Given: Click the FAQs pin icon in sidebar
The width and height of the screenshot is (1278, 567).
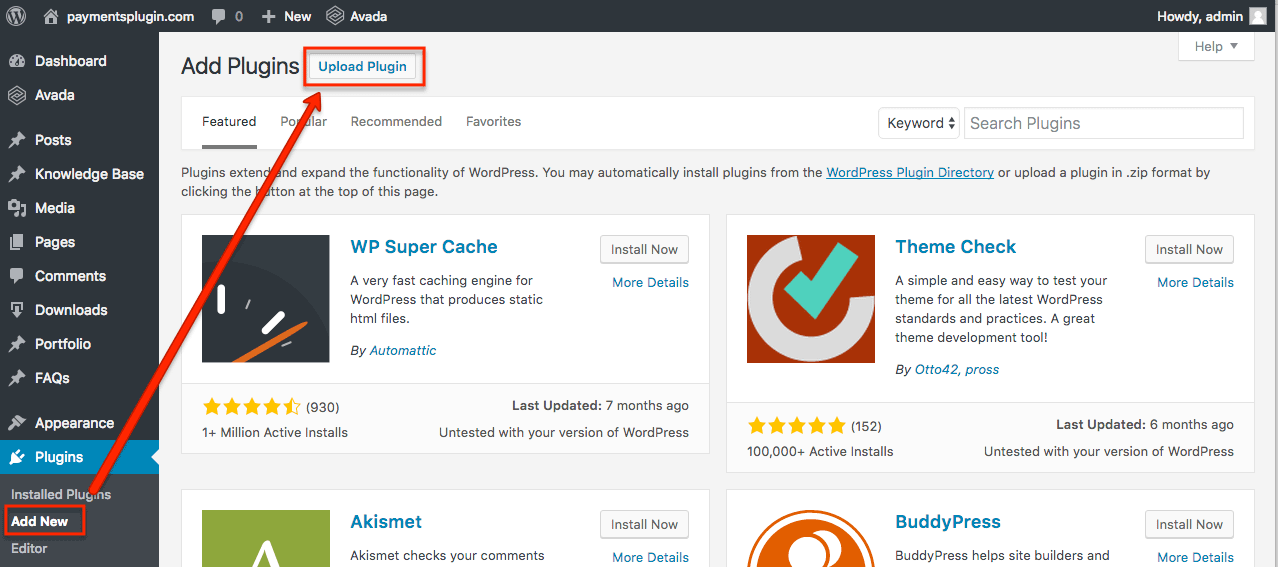Looking at the screenshot, I should (x=17, y=378).
